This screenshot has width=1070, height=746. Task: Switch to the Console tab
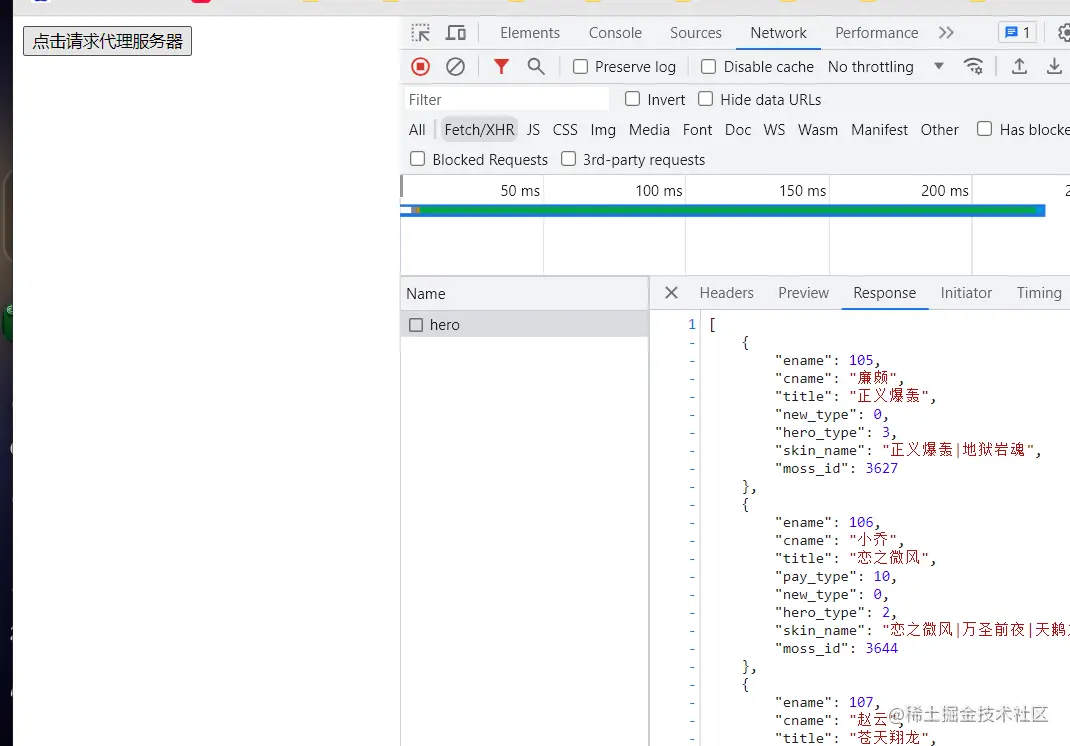click(x=615, y=33)
